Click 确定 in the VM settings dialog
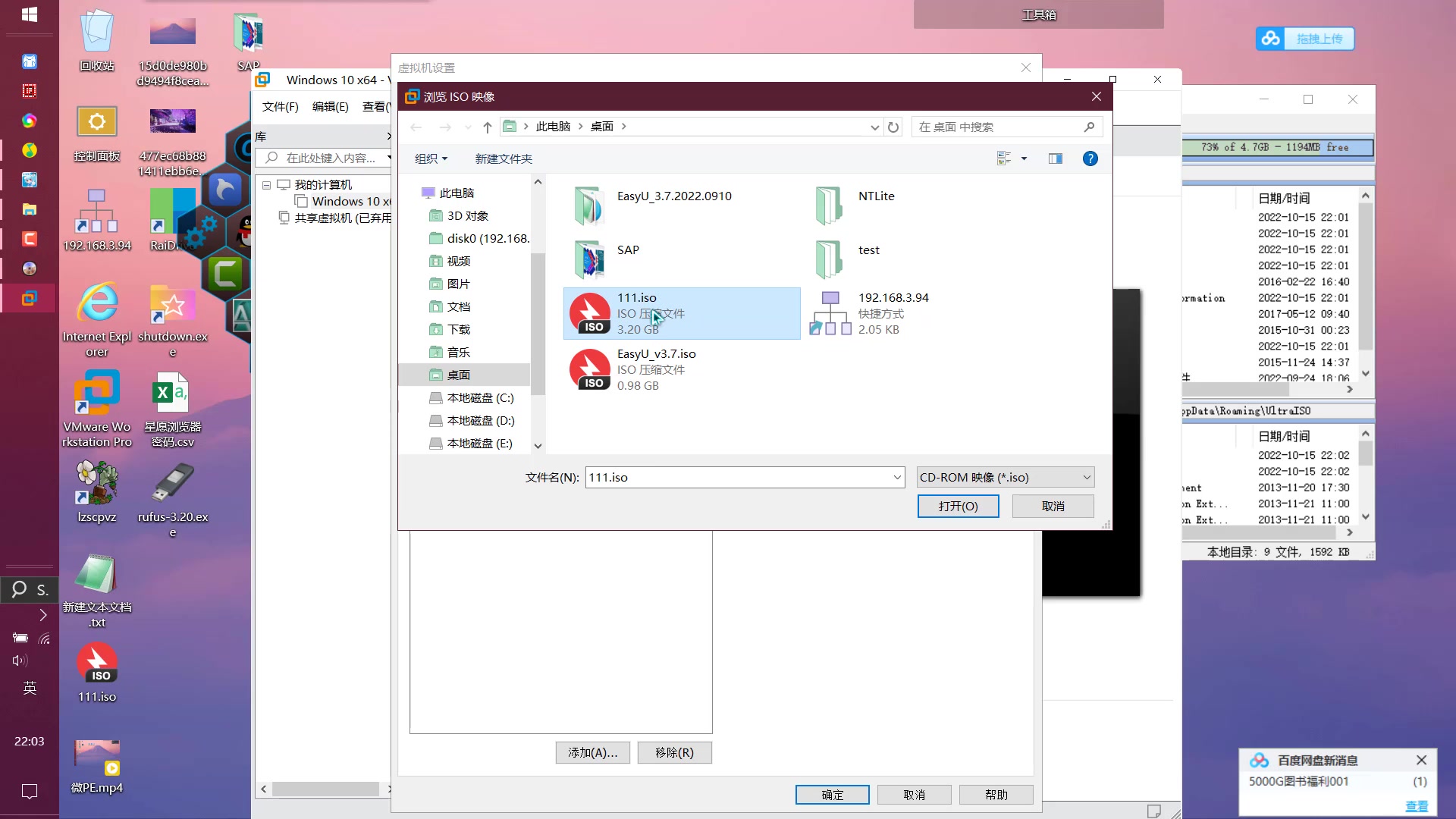Viewport: 1456px width, 819px height. click(833, 795)
